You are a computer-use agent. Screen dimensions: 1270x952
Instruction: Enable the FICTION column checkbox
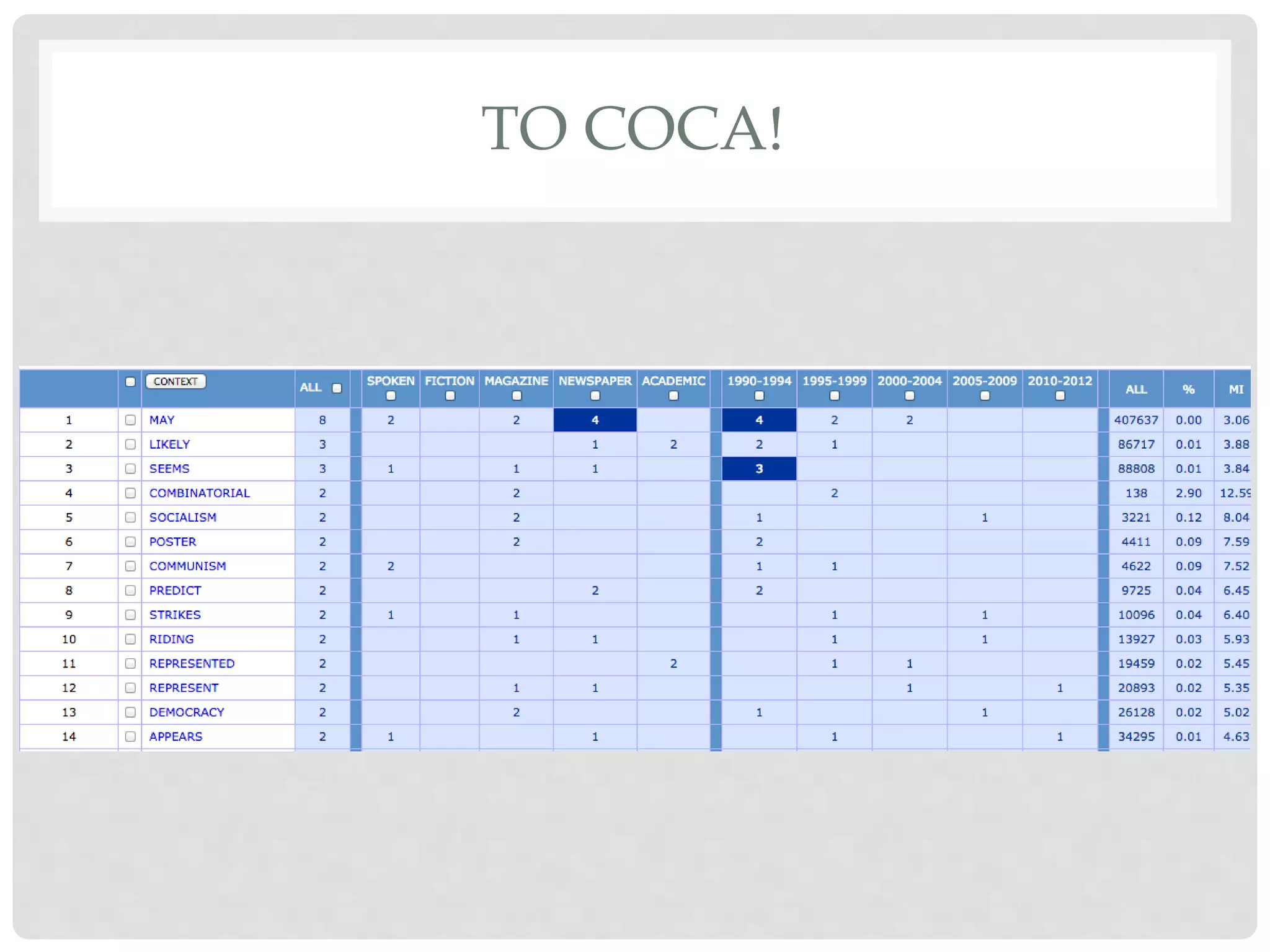coord(450,396)
